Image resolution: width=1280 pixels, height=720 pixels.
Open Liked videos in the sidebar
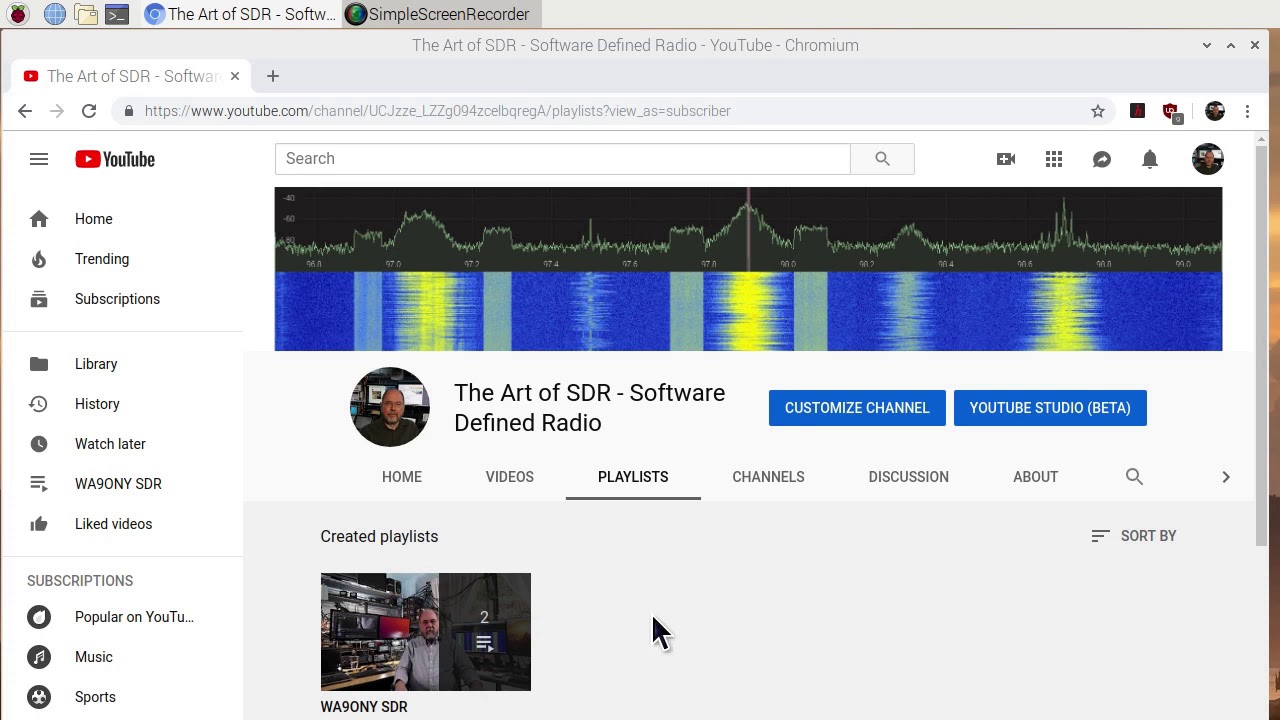[x=122, y=524]
